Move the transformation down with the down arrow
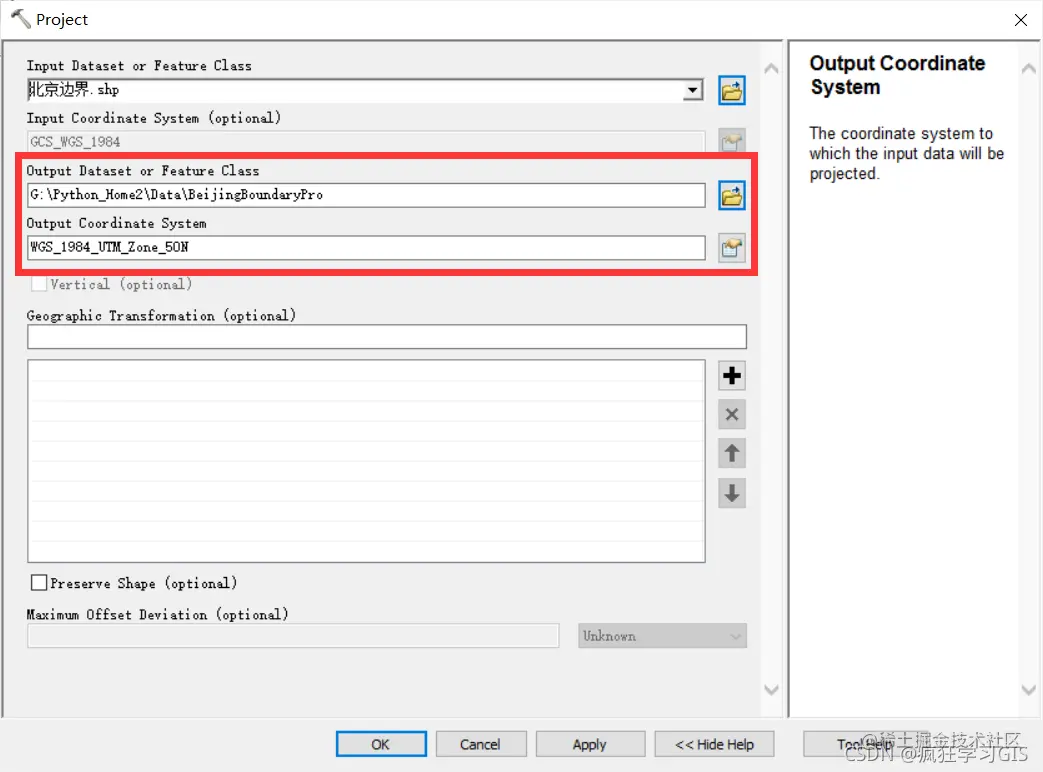The height and width of the screenshot is (772, 1043). pos(732,493)
